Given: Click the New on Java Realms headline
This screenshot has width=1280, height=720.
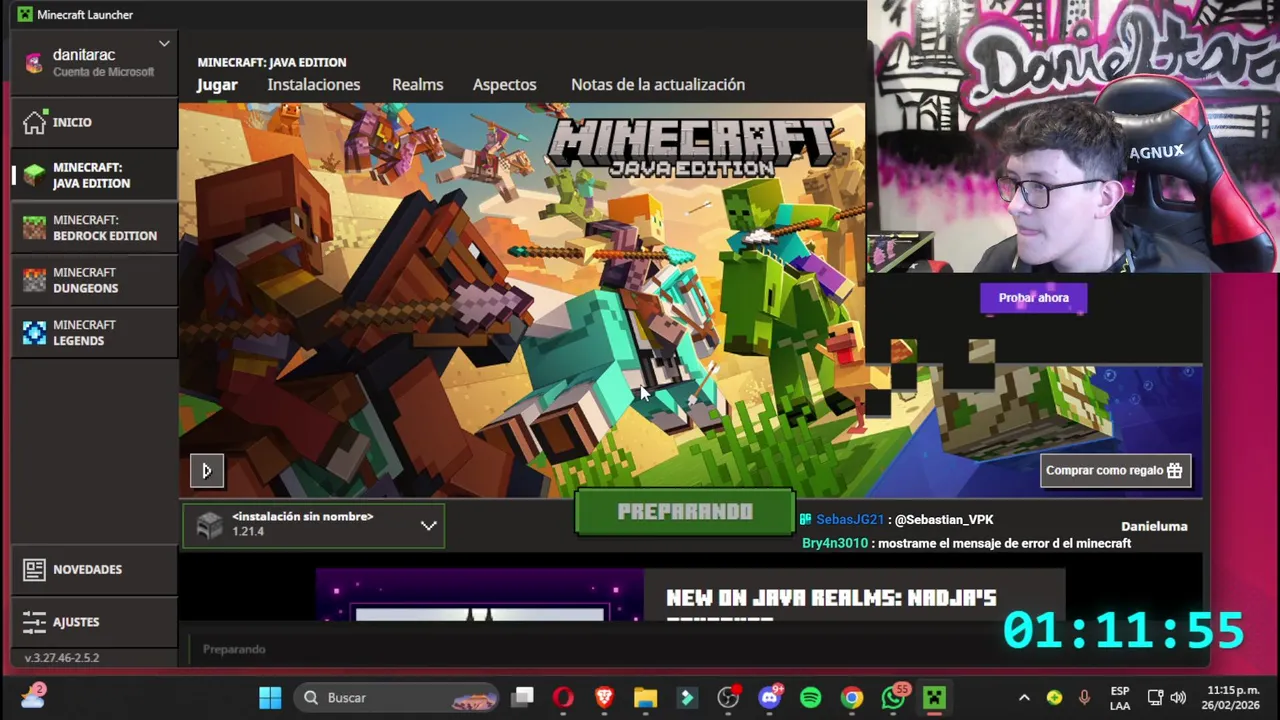Looking at the screenshot, I should (x=831, y=598).
